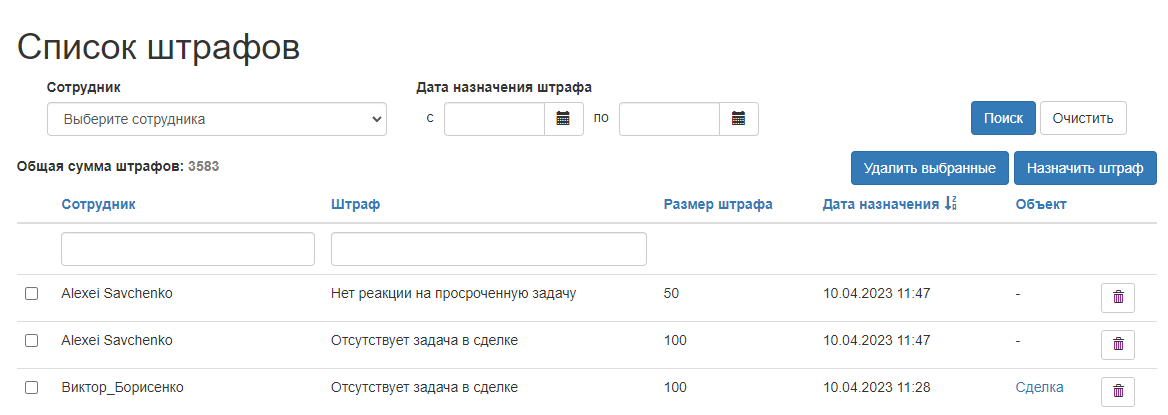Image resolution: width=1168 pixels, height=415 pixels.
Task: Click Удалить выбранные button
Action: pyautogui.click(x=930, y=168)
